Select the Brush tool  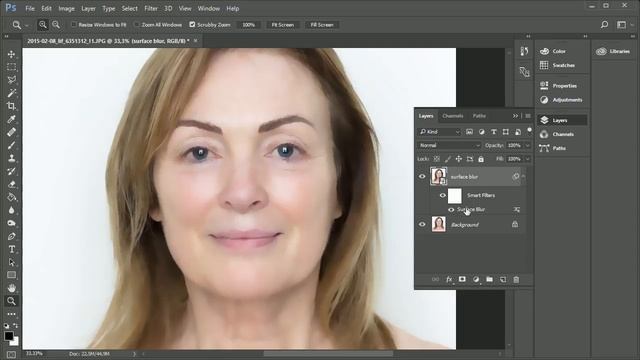point(11,145)
